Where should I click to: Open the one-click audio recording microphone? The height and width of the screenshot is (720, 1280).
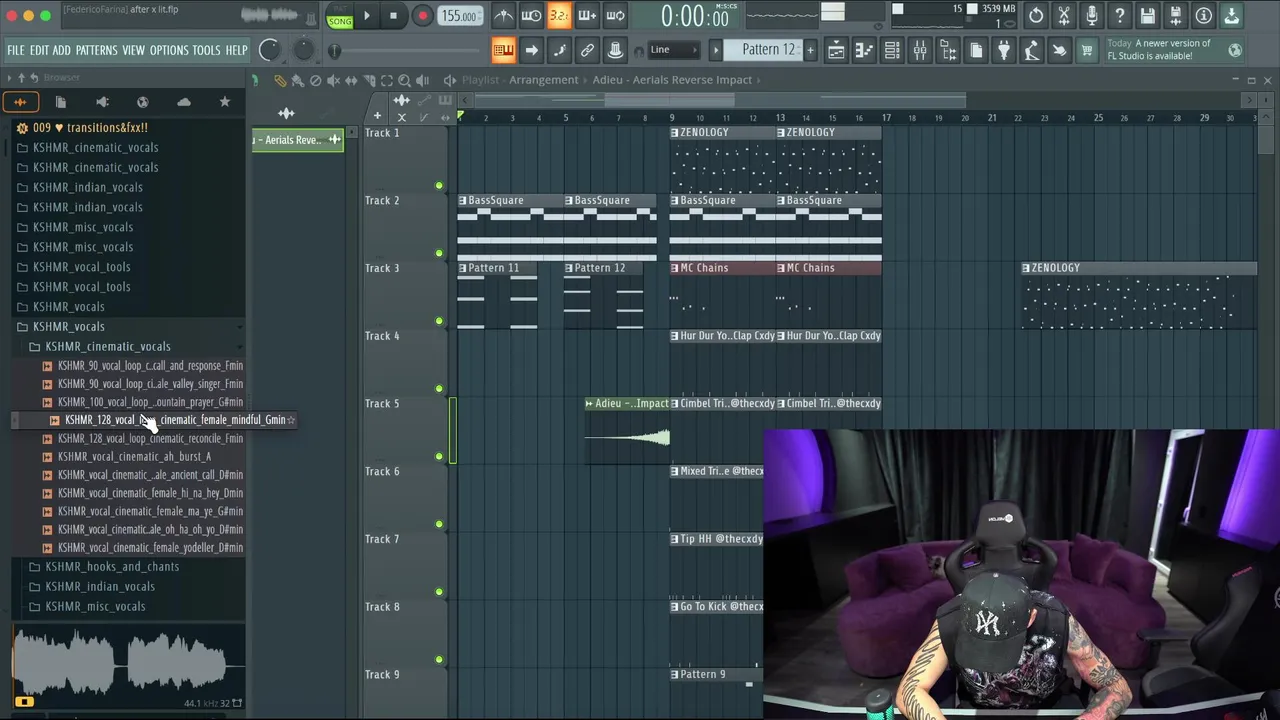coord(1092,16)
